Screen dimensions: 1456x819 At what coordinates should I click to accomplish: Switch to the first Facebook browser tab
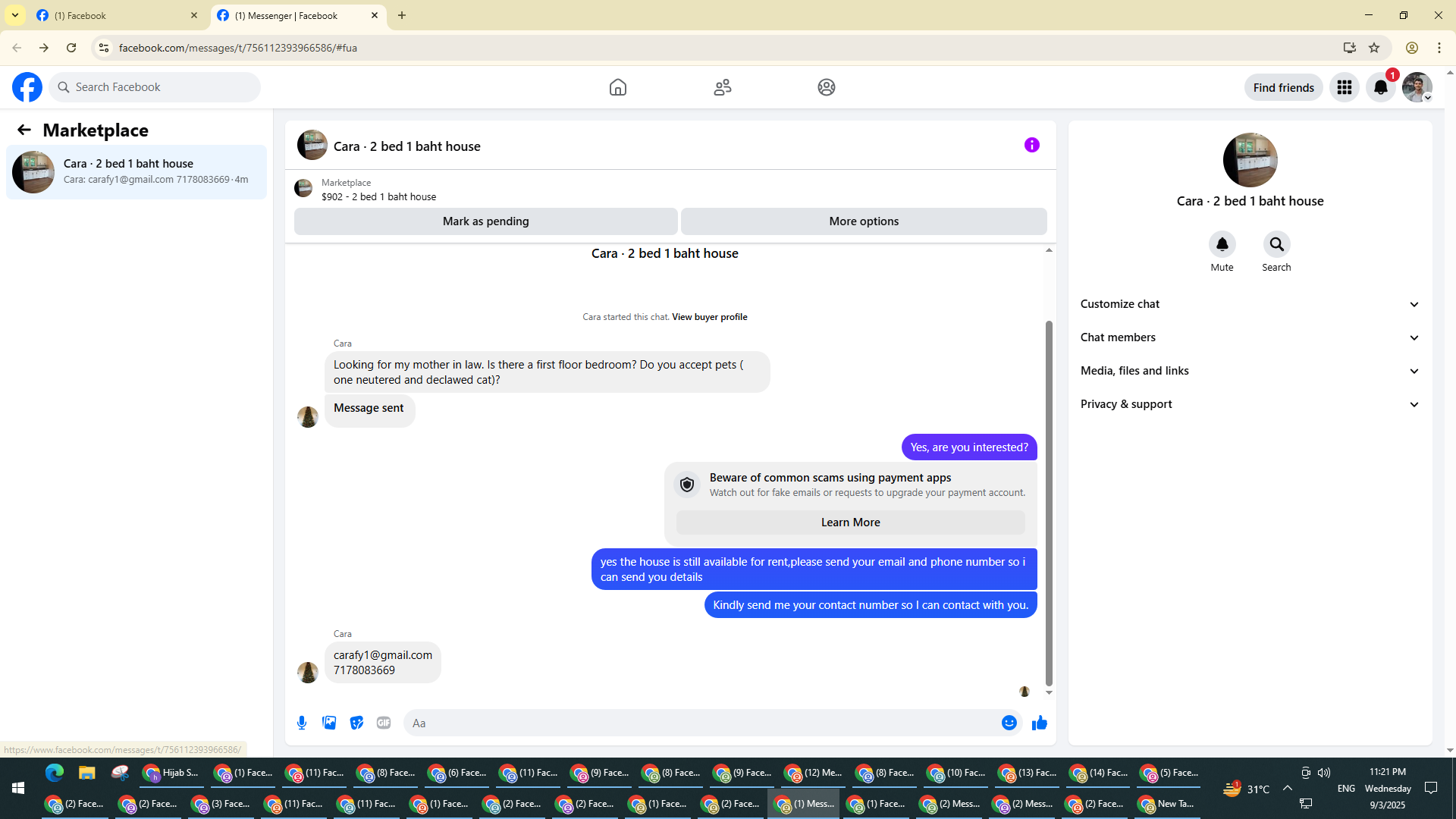117,15
